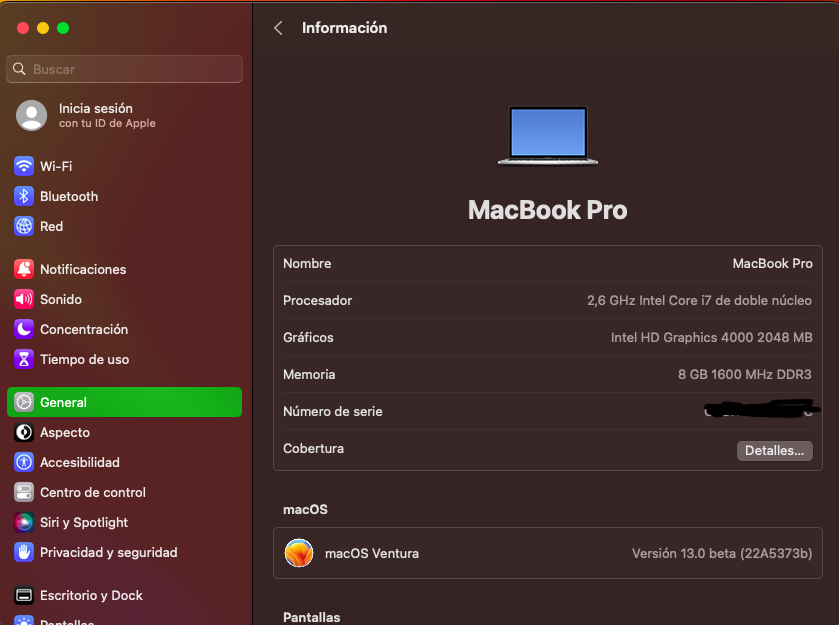Image resolution: width=839 pixels, height=625 pixels.
Task: Click the green zoom window button
Action: (63, 28)
